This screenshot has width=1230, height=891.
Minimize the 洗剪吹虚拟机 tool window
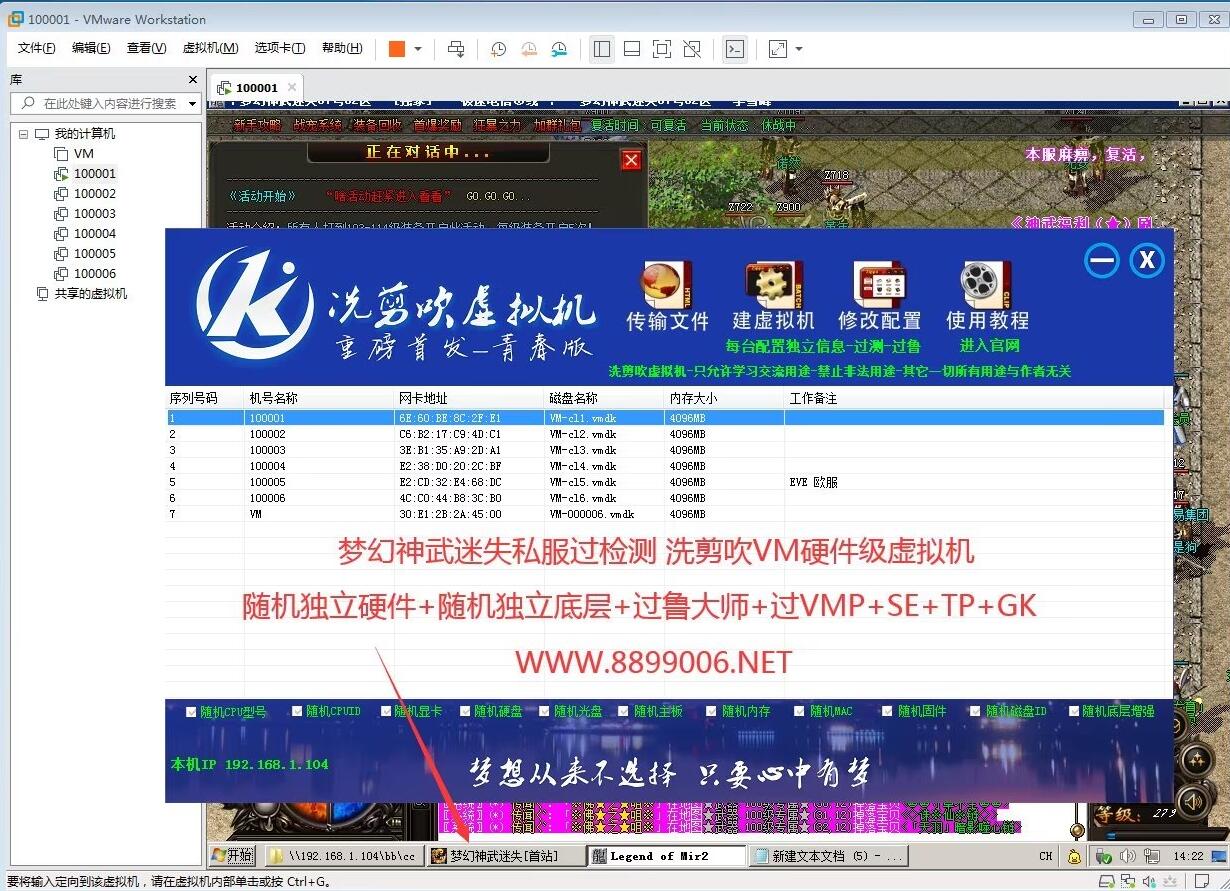click(1102, 261)
